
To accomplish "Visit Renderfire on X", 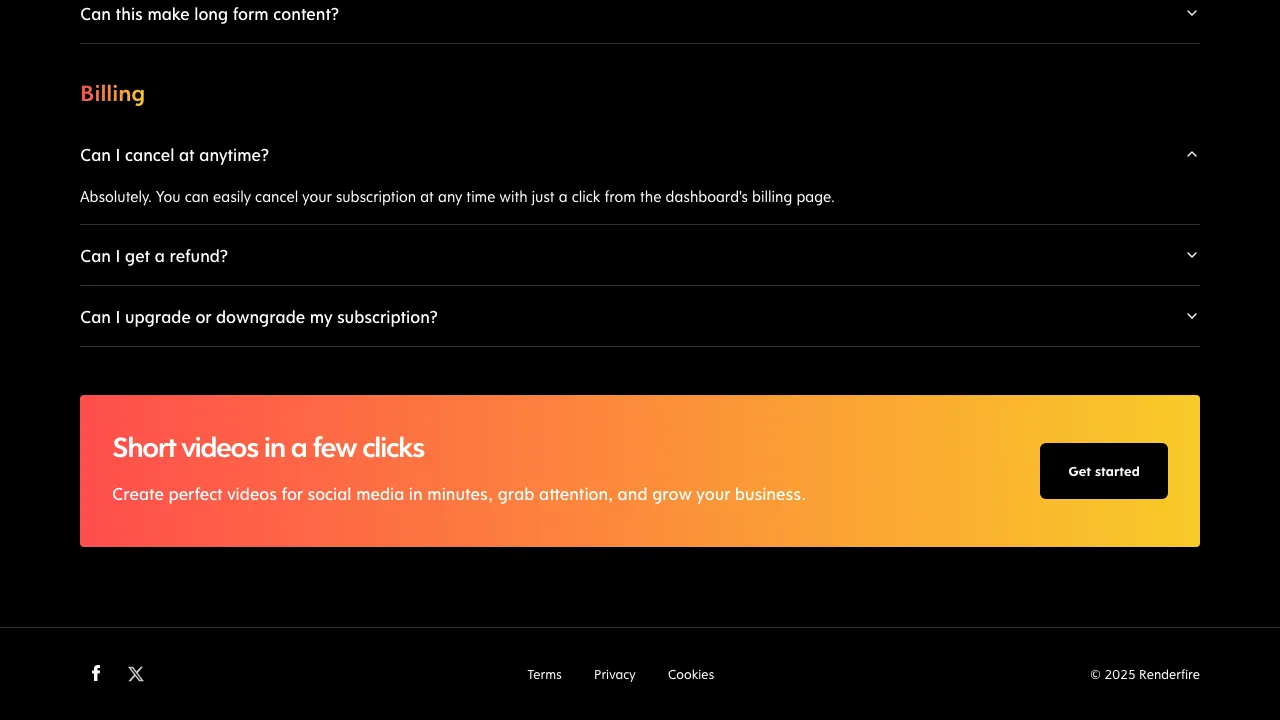I will 136,673.
